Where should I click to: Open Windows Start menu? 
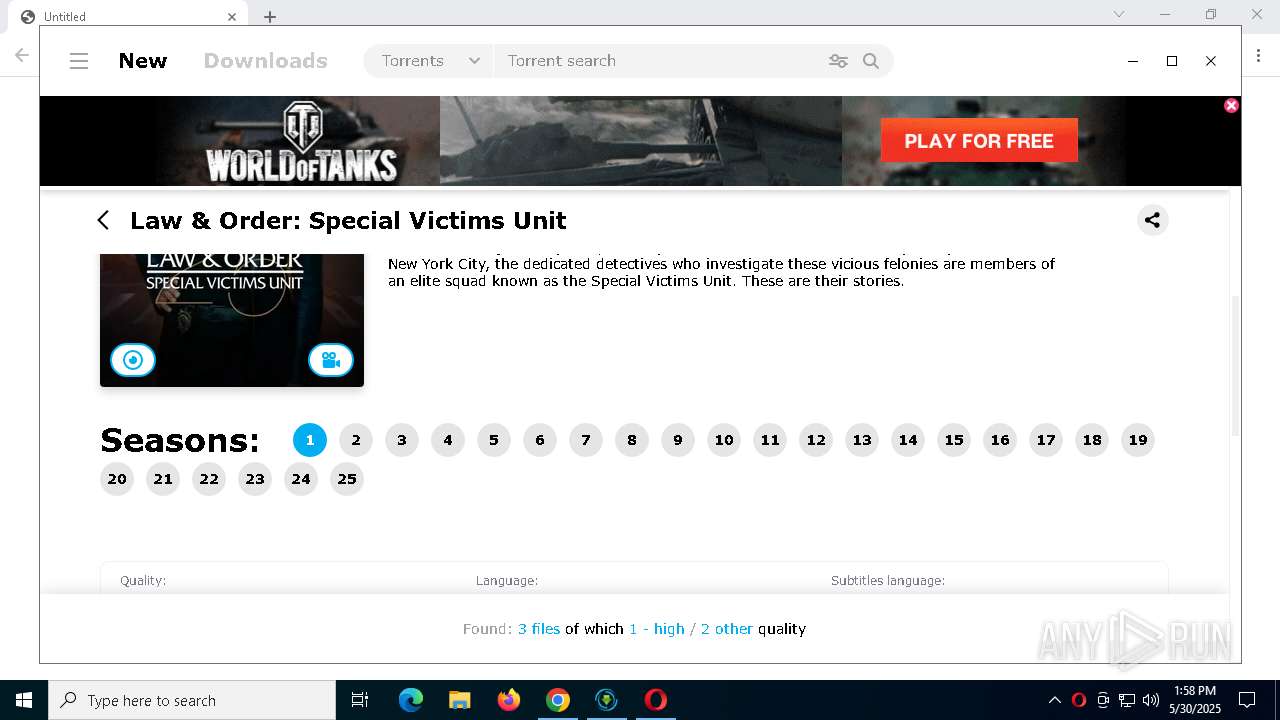[24, 700]
